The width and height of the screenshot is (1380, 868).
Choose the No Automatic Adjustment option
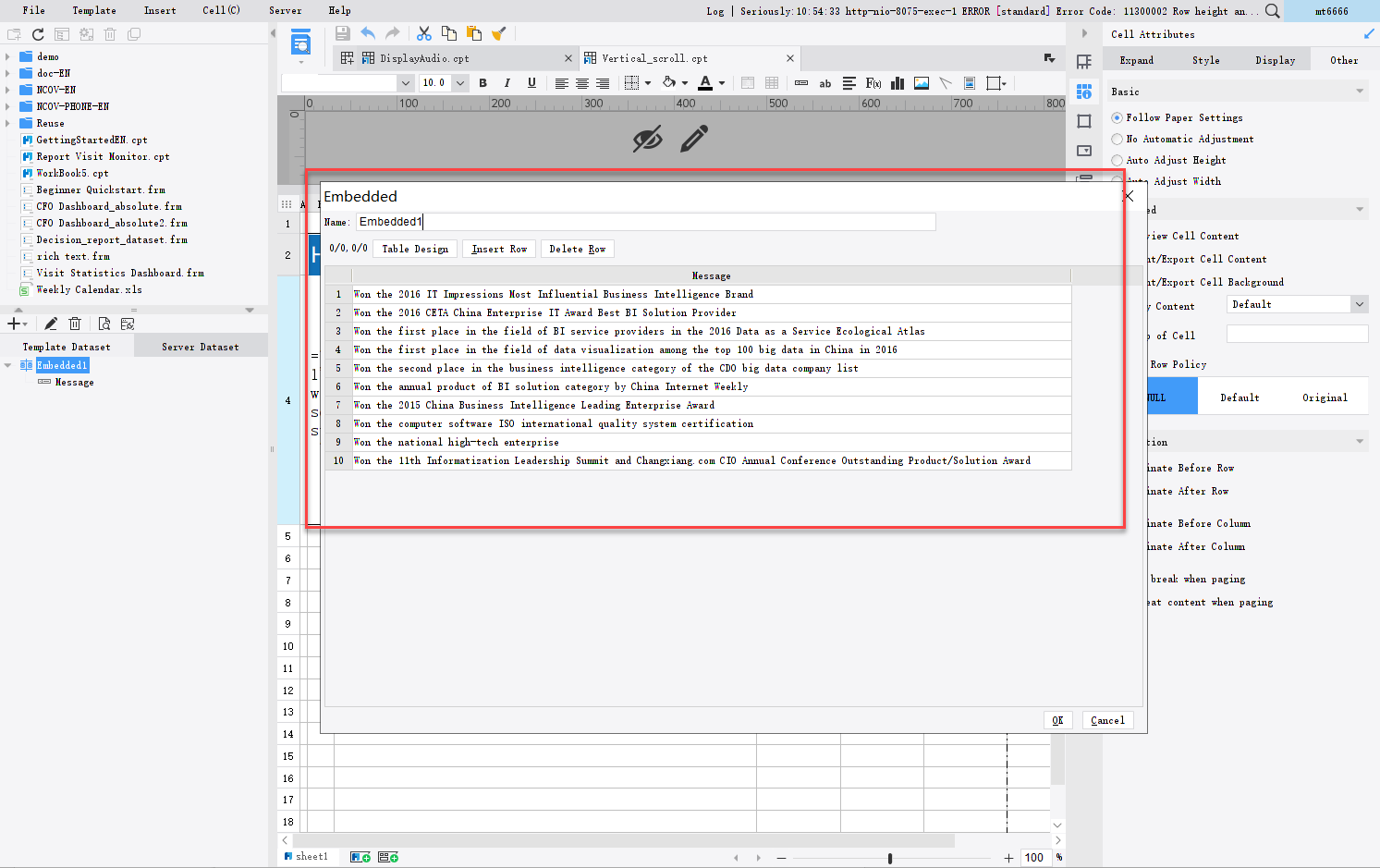point(1117,139)
